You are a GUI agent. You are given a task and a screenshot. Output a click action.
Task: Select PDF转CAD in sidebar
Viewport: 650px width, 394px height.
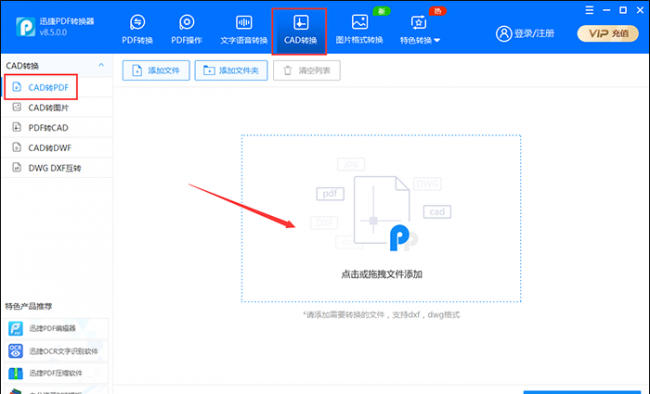tap(57, 127)
